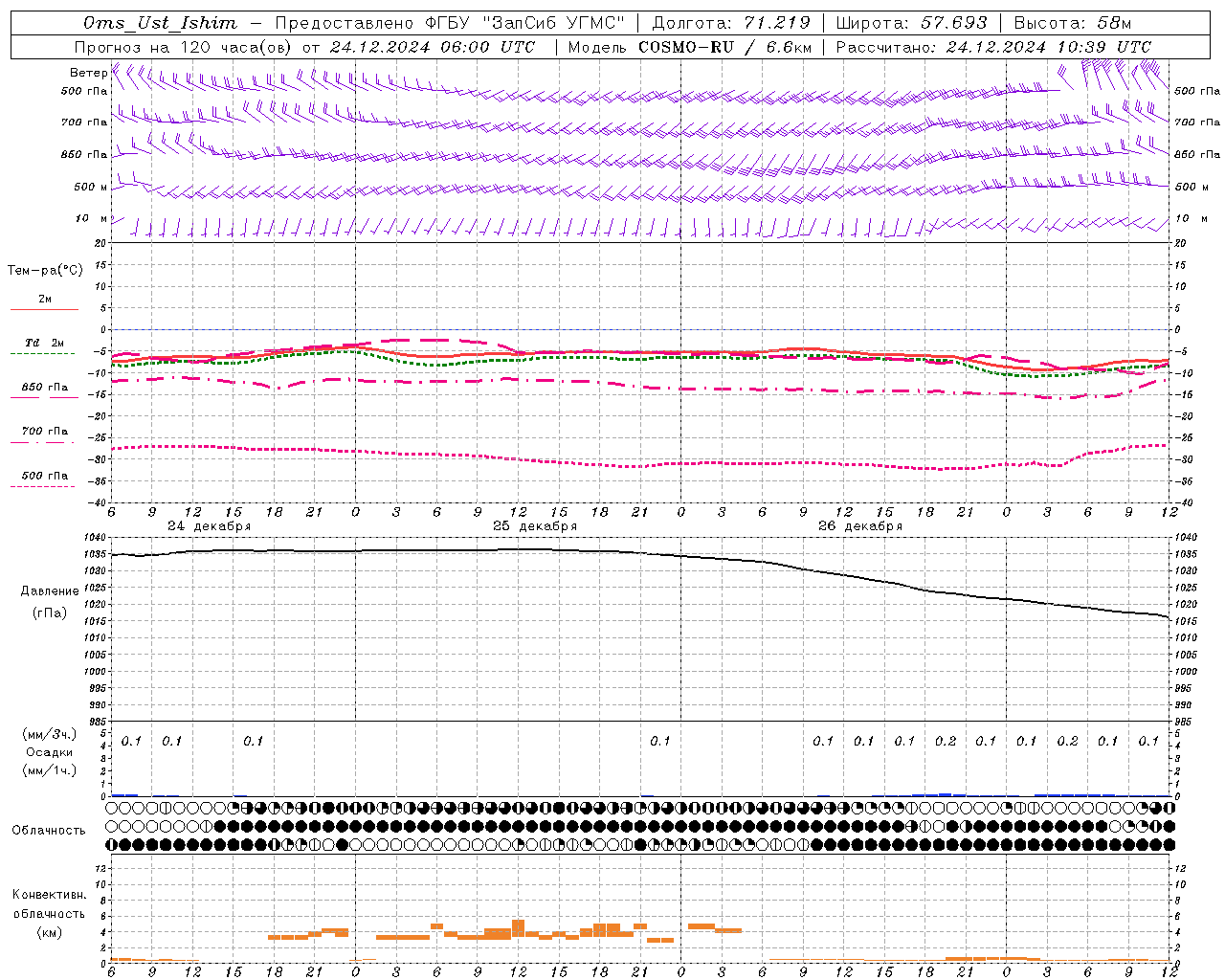Click the '10 м' wind level label at left
This screenshot has width=1225, height=980.
pyautogui.click(x=91, y=219)
